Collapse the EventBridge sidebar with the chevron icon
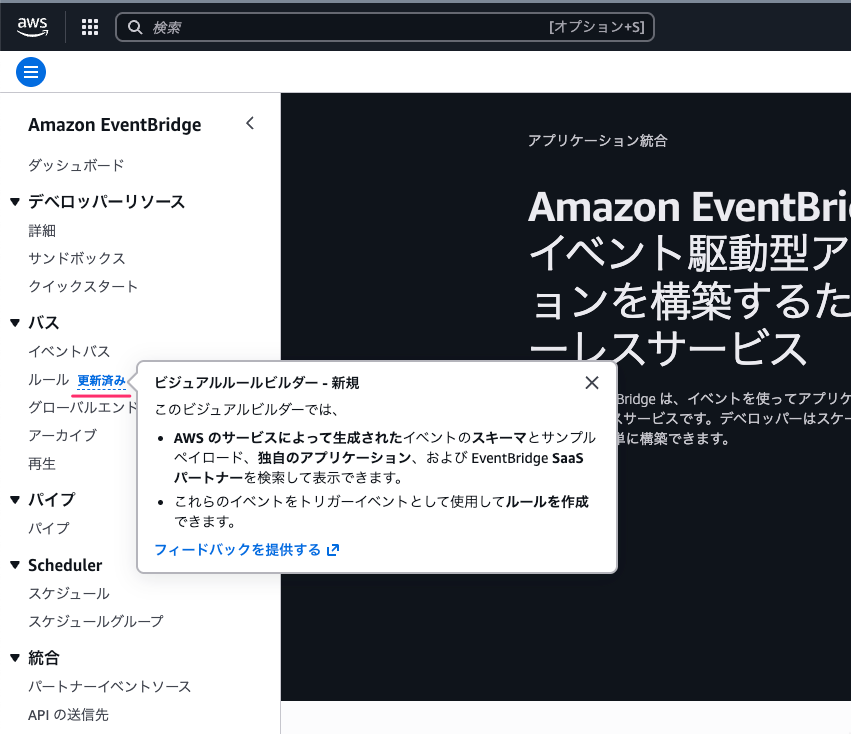 [x=249, y=122]
